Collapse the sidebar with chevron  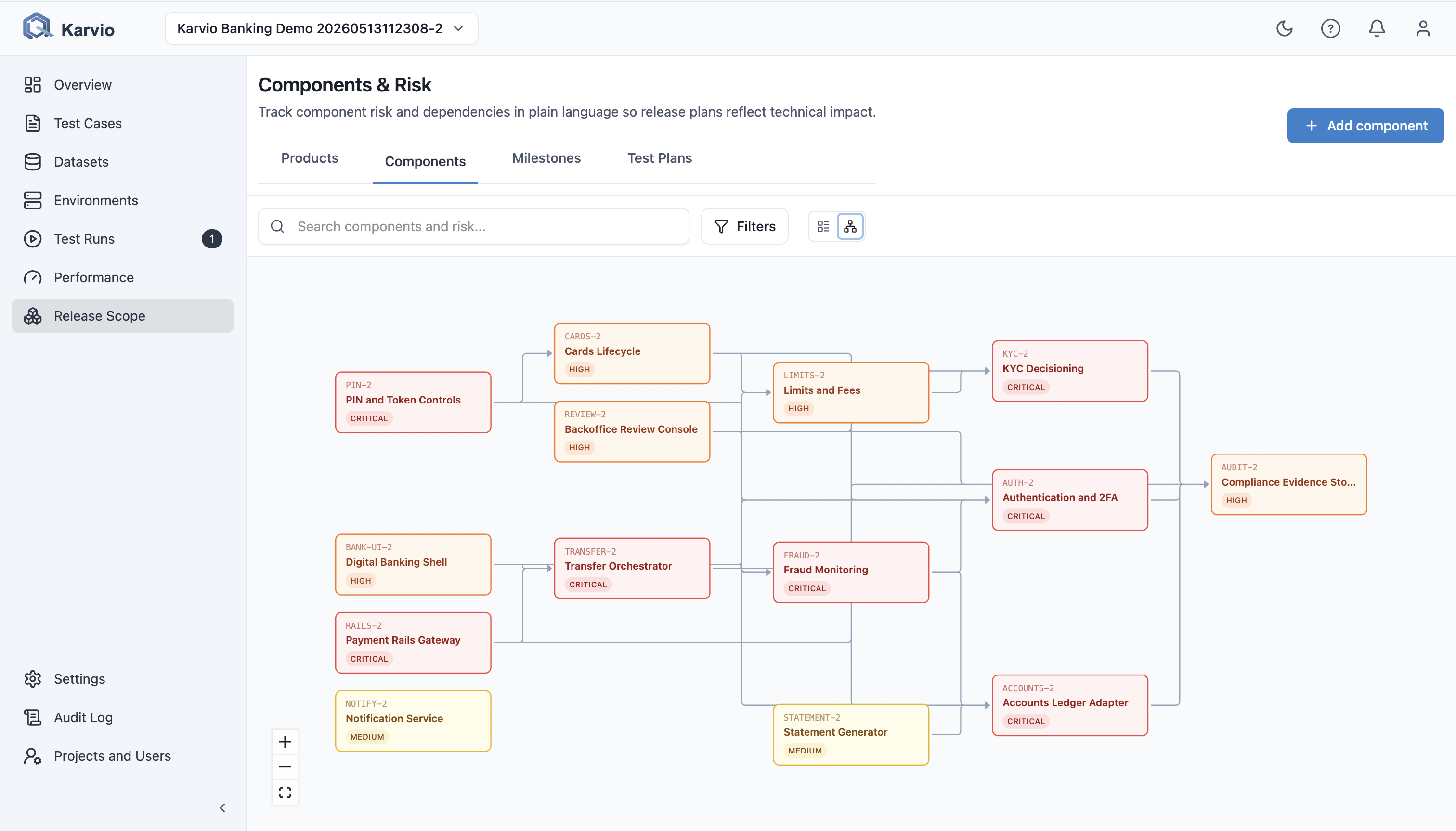222,807
